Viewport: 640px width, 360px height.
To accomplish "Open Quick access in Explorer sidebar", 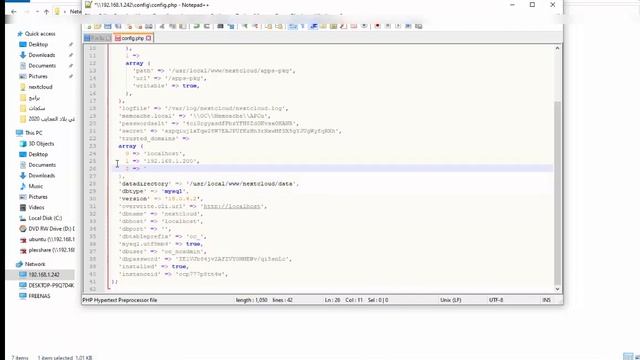I will tap(40, 34).
